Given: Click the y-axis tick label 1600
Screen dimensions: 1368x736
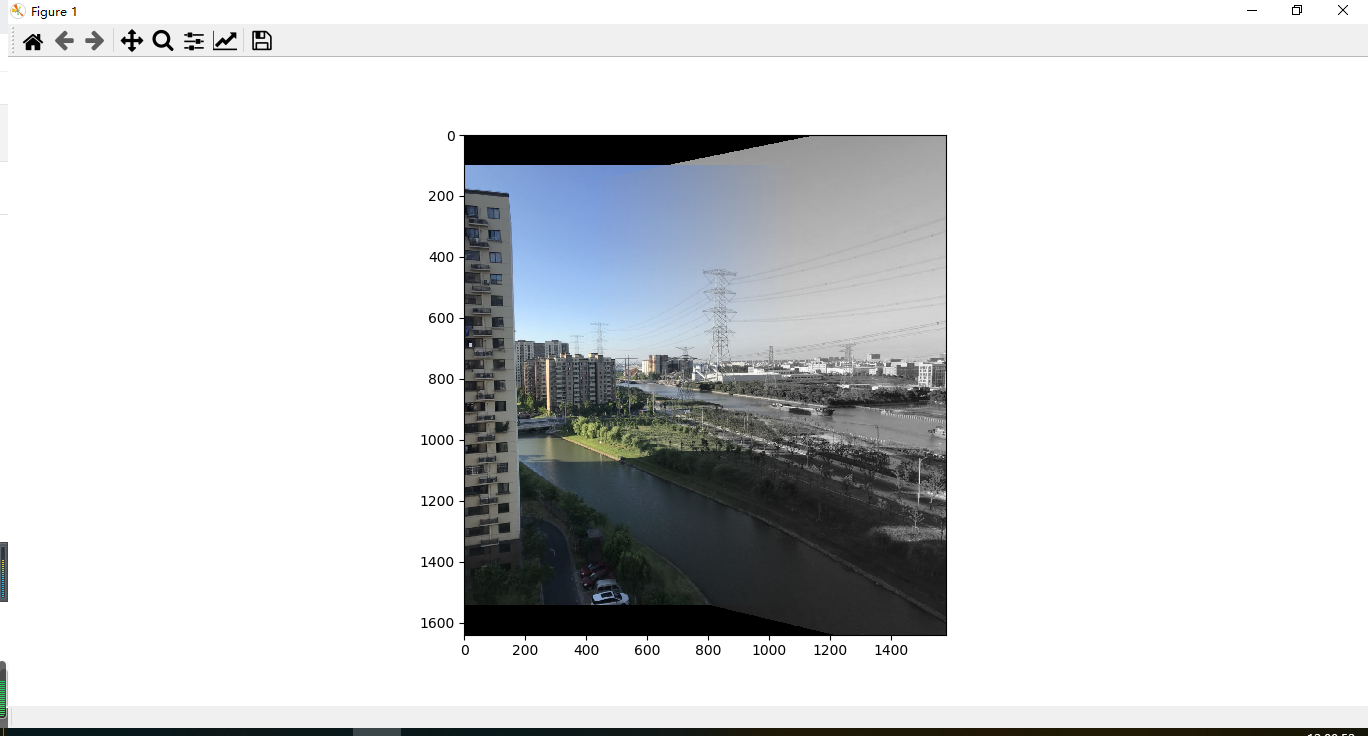Looking at the screenshot, I should click(437, 623).
